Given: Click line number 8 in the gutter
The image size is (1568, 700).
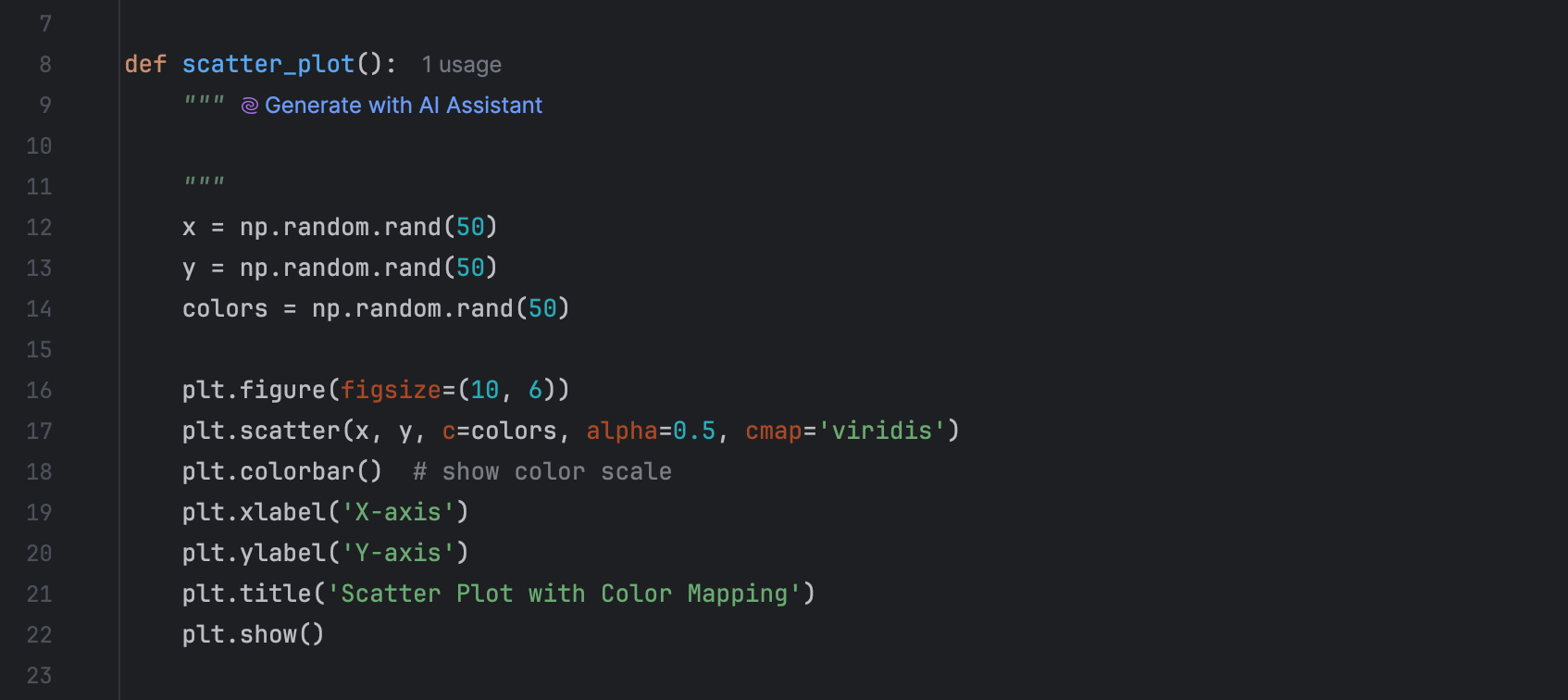Looking at the screenshot, I should pyautogui.click(x=44, y=65).
